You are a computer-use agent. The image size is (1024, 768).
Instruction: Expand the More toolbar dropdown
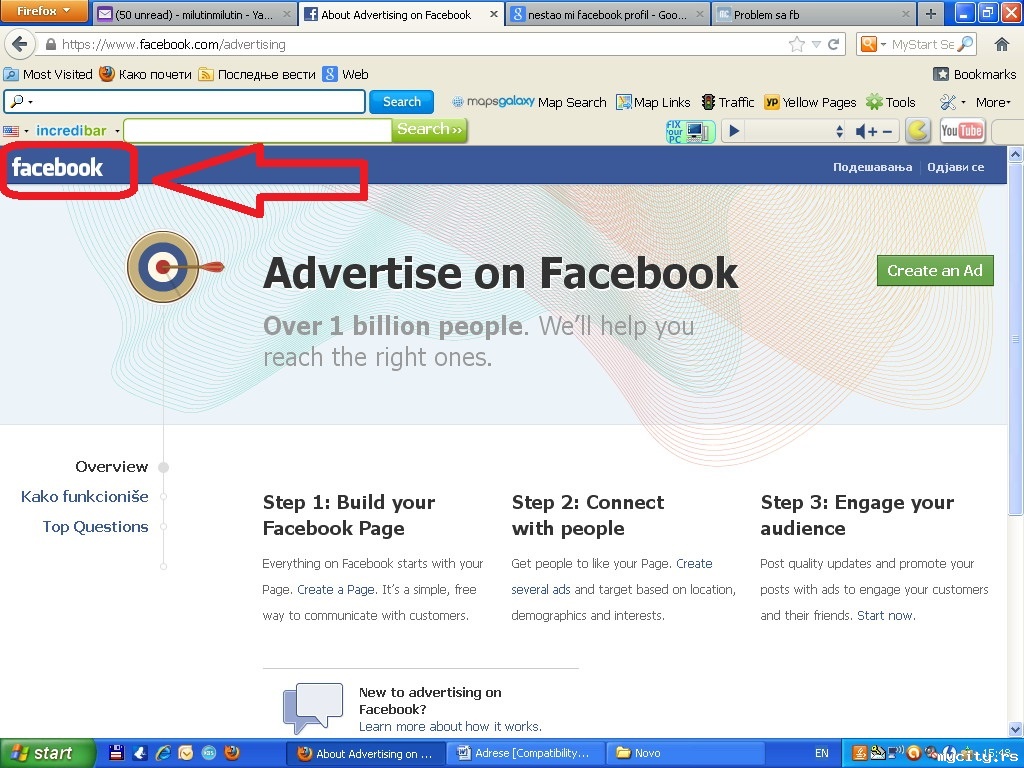993,103
